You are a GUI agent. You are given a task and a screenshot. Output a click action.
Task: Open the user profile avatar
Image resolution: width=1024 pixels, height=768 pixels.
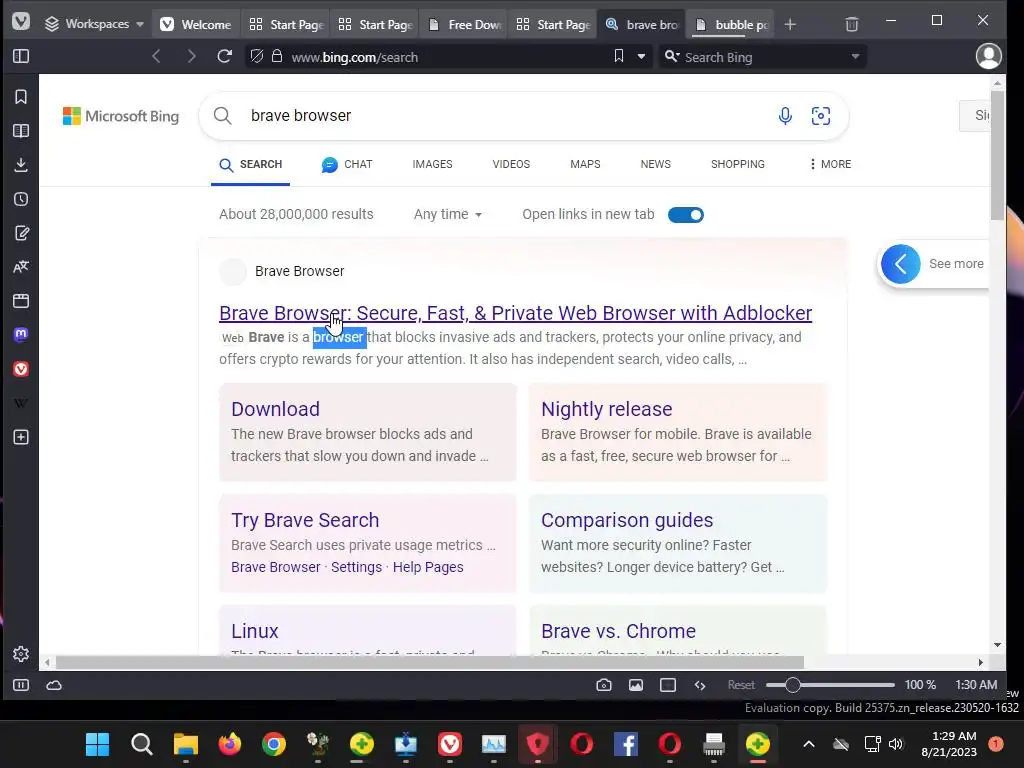click(988, 56)
